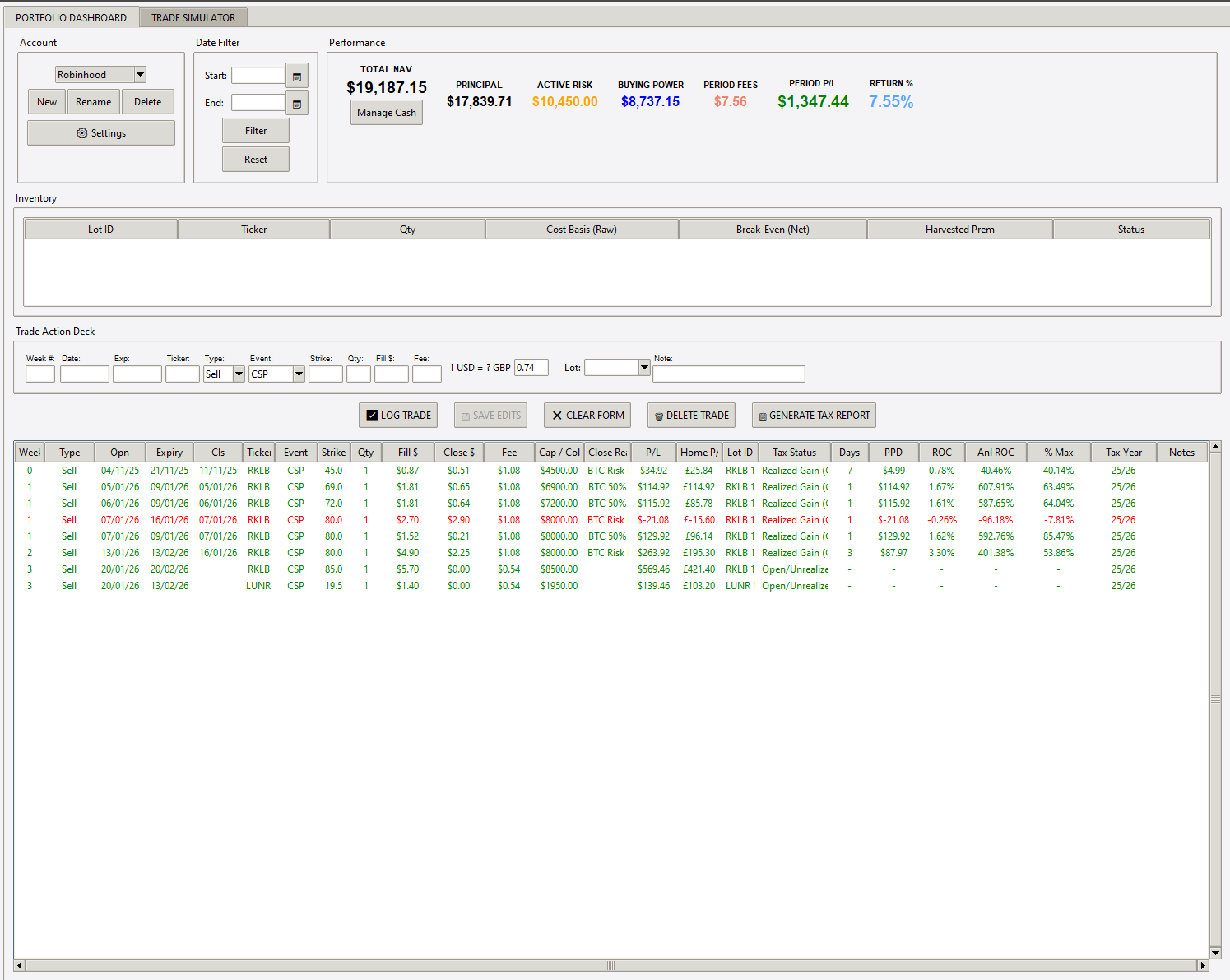Click the Save Edits disk icon

(x=464, y=415)
